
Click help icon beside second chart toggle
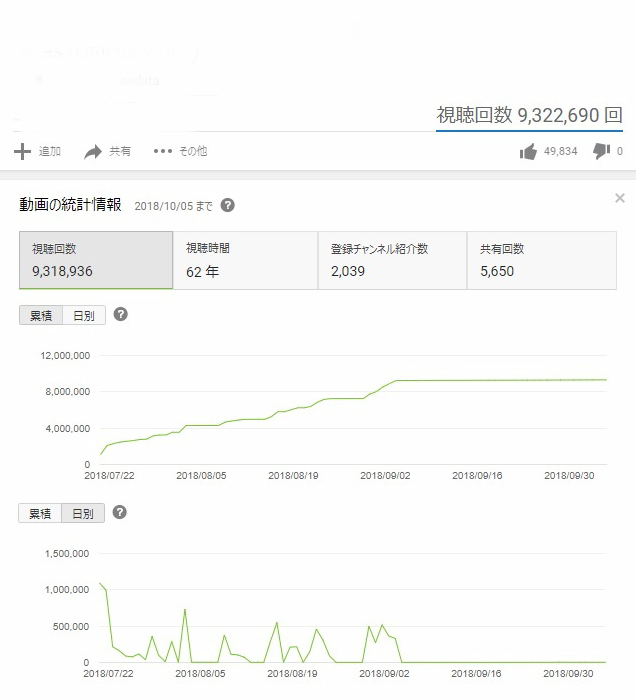click(x=120, y=512)
